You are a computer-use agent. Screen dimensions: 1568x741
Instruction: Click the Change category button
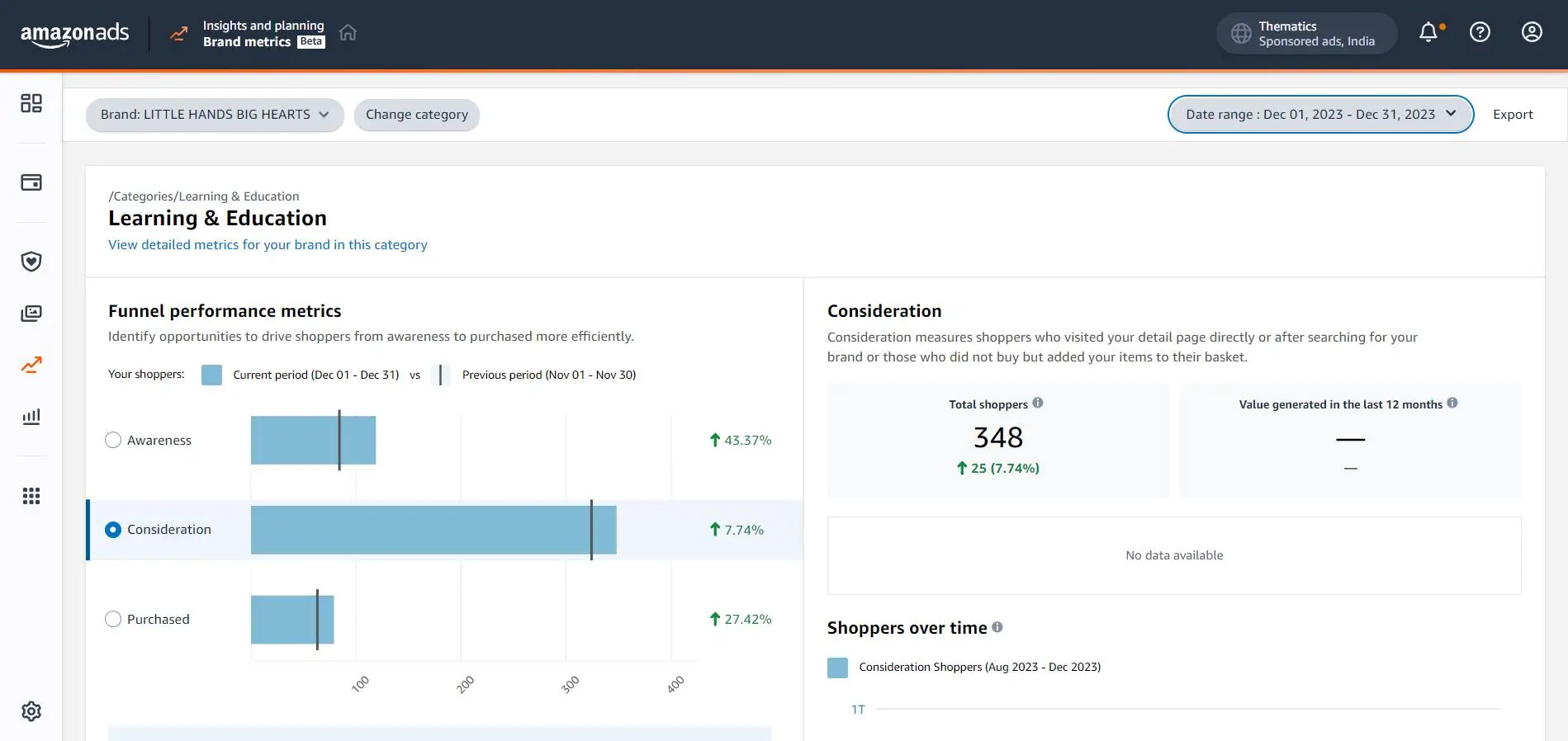click(416, 115)
